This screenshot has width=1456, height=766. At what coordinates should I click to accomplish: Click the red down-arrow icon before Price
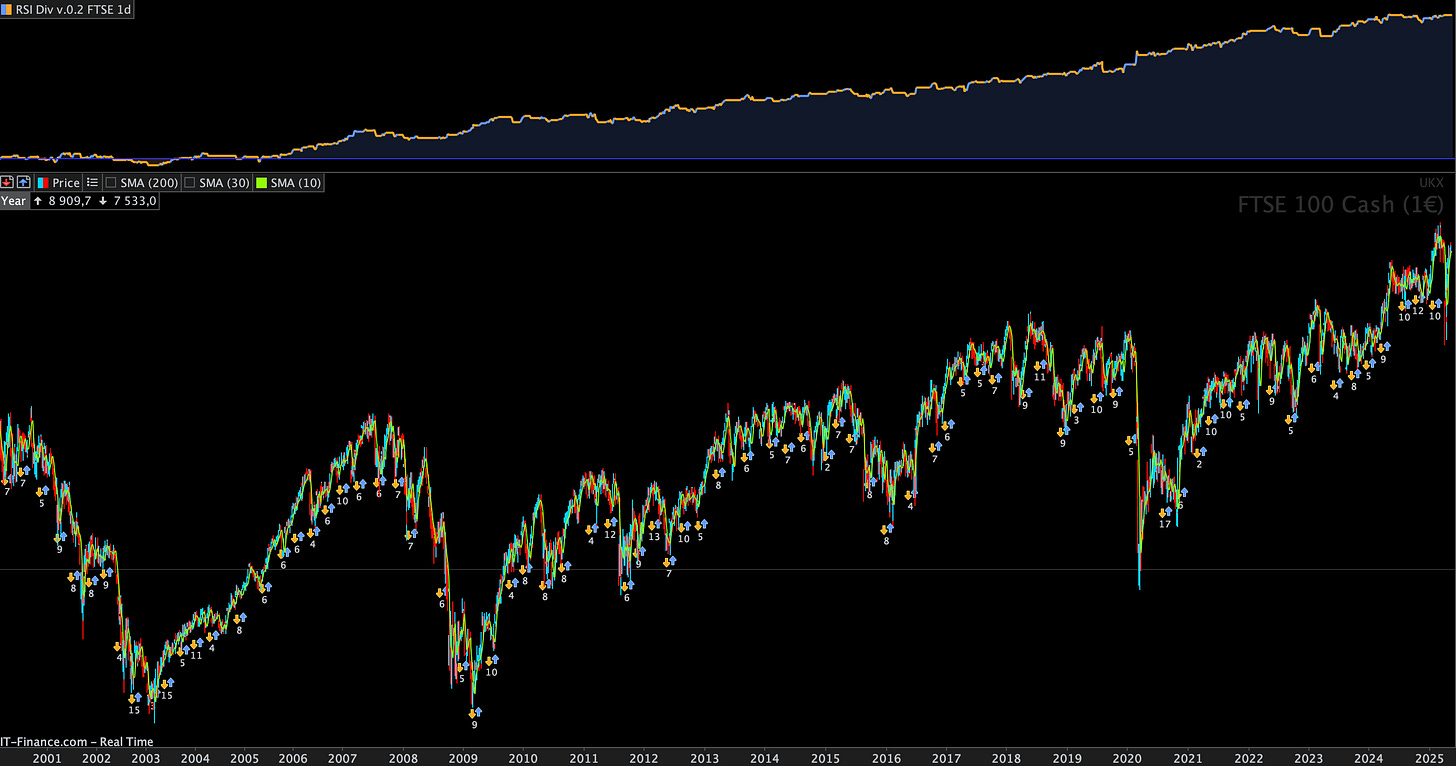click(x=7, y=183)
